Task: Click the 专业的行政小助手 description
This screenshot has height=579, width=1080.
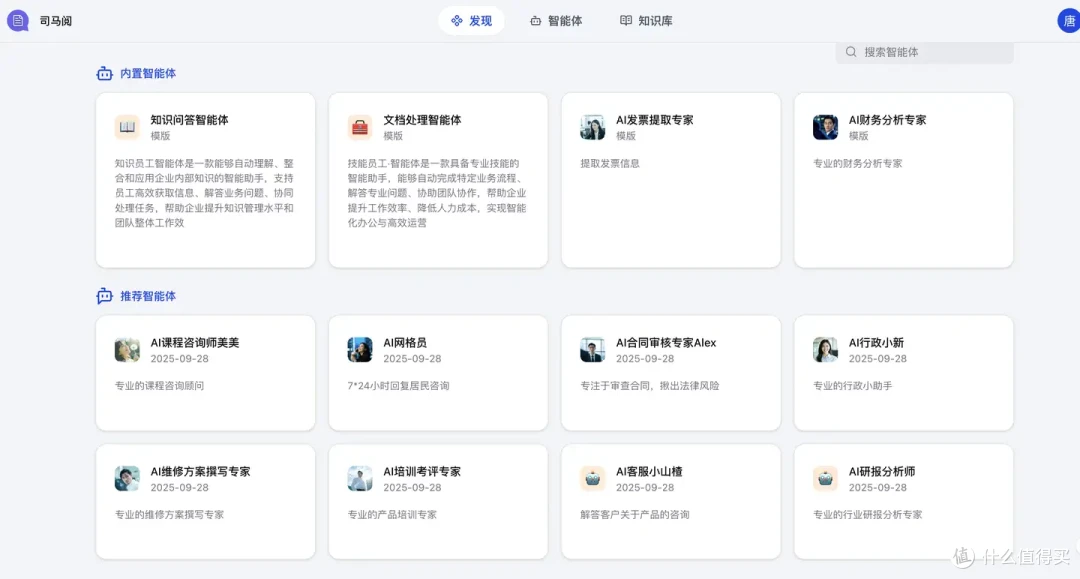Action: [x=853, y=386]
